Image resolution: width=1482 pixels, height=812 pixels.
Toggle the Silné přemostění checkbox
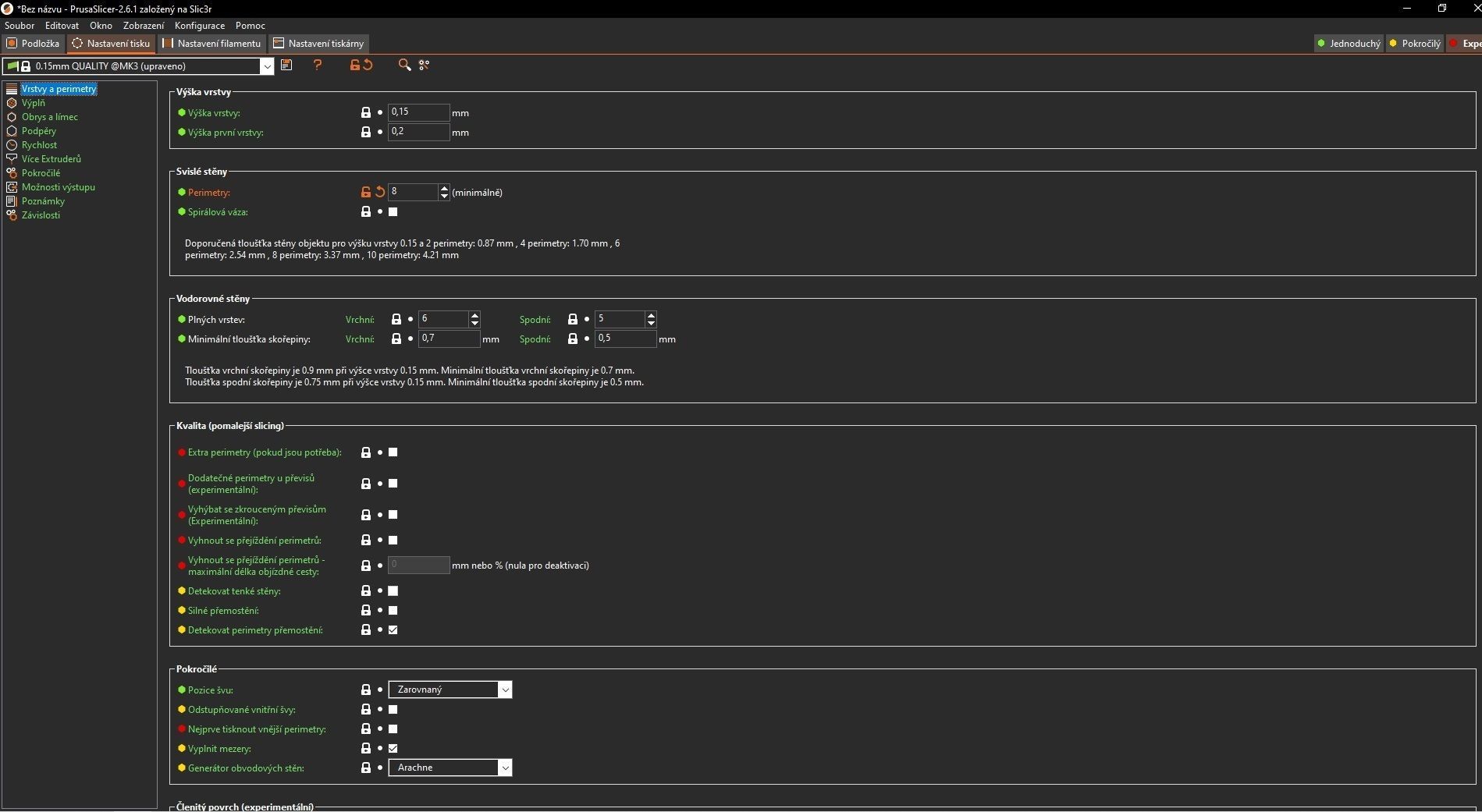point(393,610)
